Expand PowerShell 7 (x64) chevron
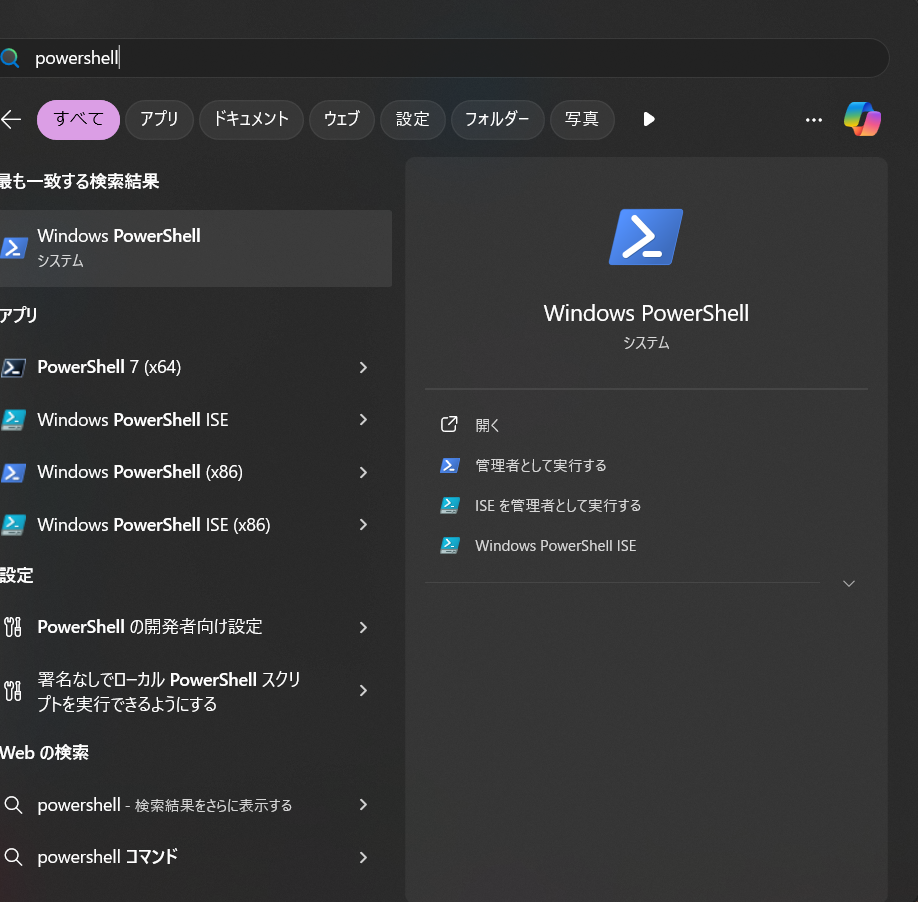 pos(363,368)
